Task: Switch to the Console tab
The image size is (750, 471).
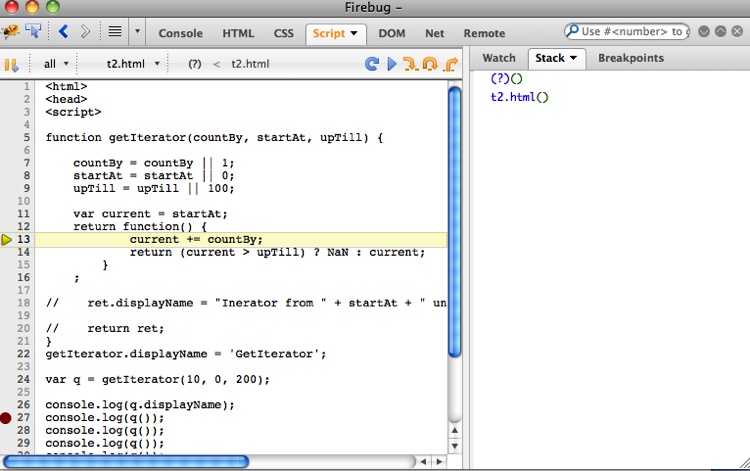Action: tap(180, 33)
